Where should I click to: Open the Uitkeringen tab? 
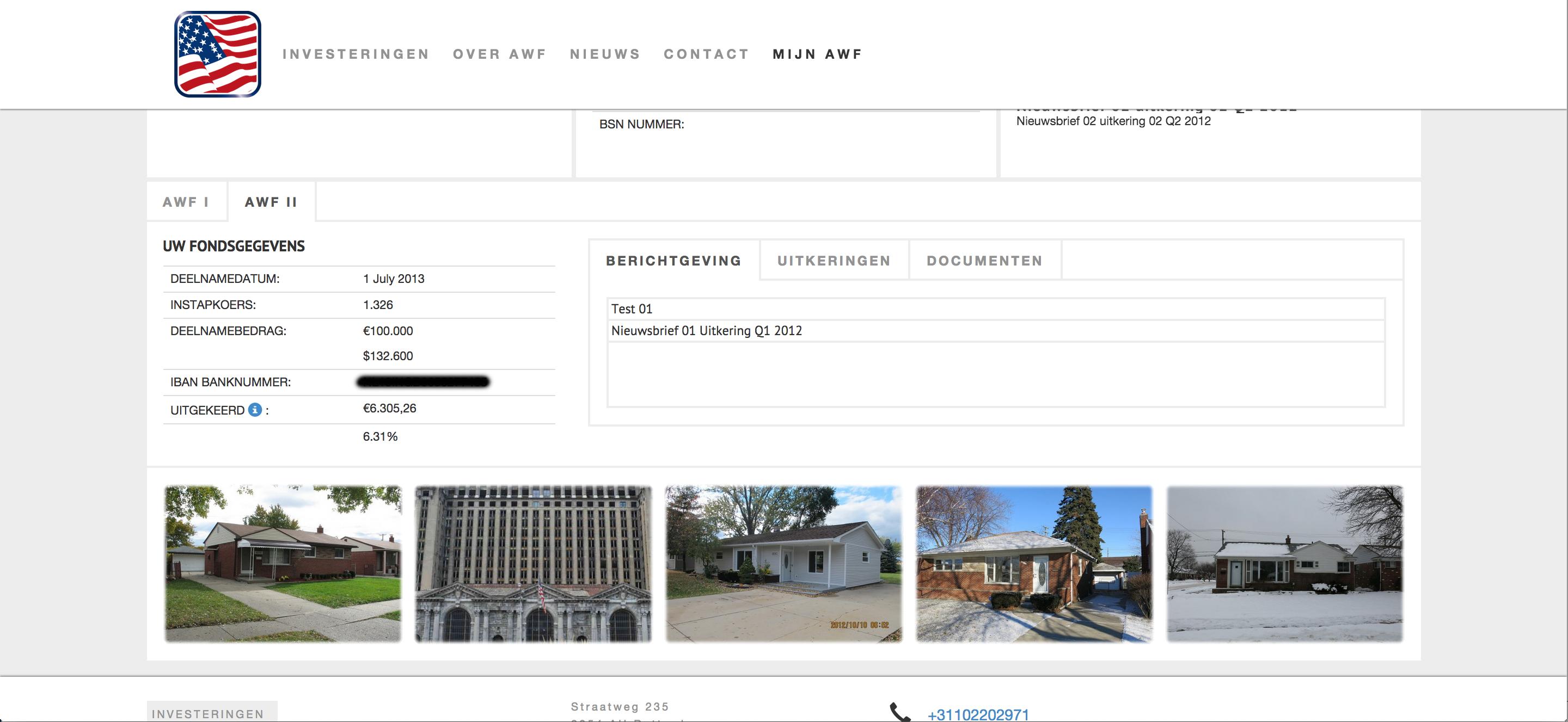tap(834, 261)
